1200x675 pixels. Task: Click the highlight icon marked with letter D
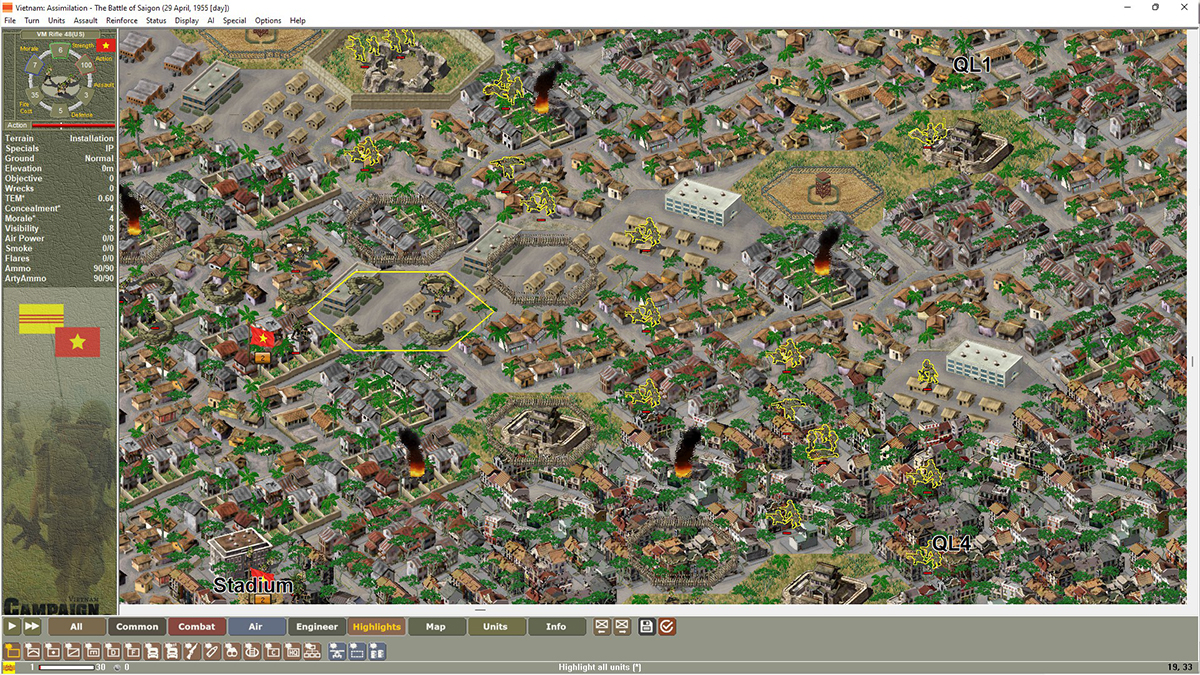[112, 651]
